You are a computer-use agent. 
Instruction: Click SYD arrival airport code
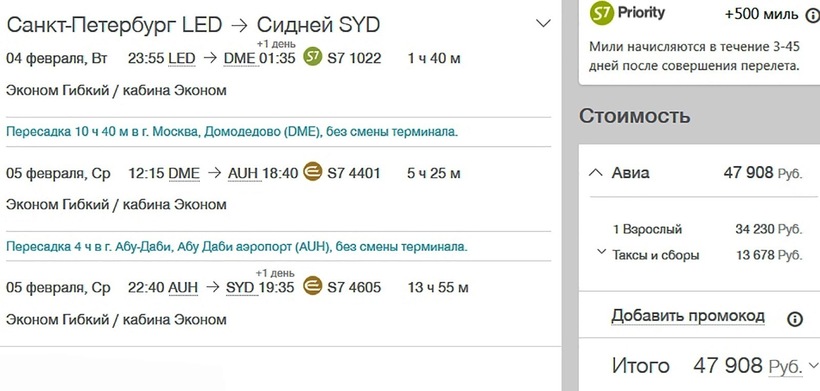(x=240, y=288)
